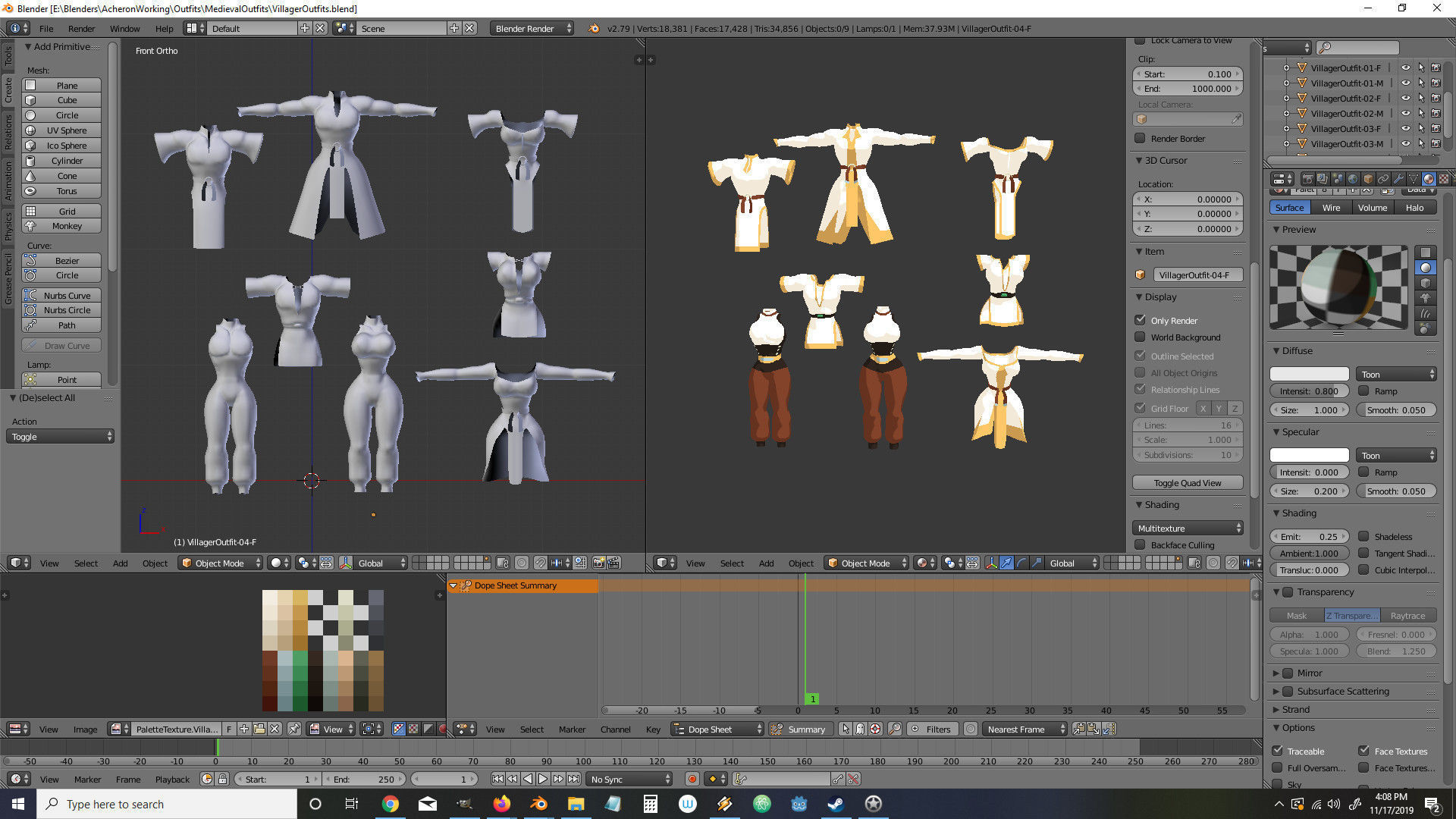
Task: Enable Backface Culling checkbox
Action: pyautogui.click(x=1140, y=544)
